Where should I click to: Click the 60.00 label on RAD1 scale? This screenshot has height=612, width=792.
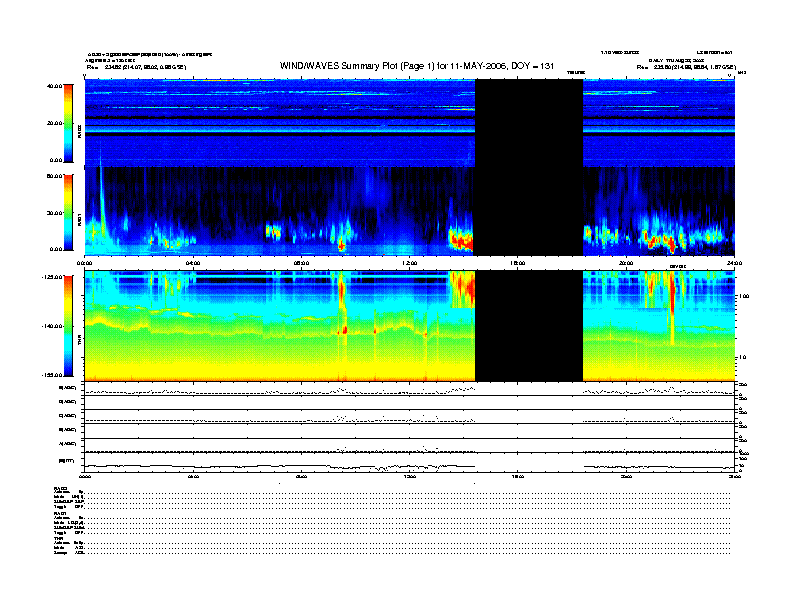54,176
